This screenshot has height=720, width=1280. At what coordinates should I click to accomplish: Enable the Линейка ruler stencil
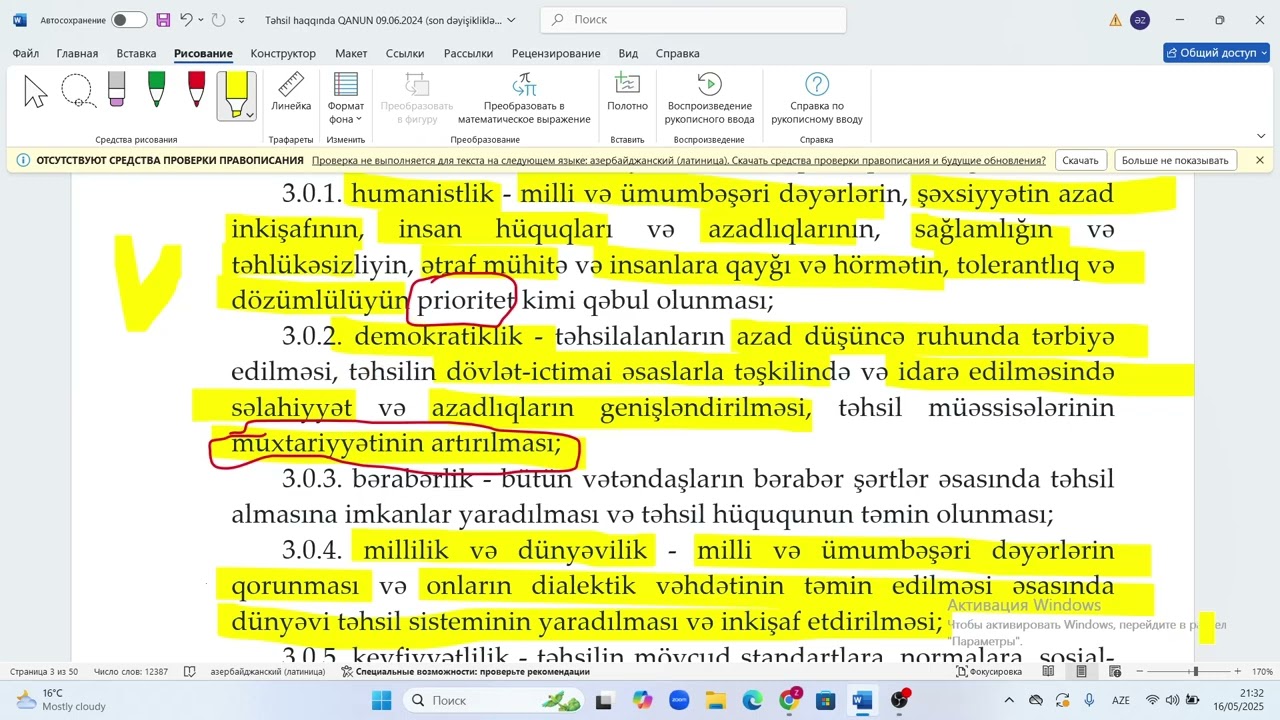[291, 92]
